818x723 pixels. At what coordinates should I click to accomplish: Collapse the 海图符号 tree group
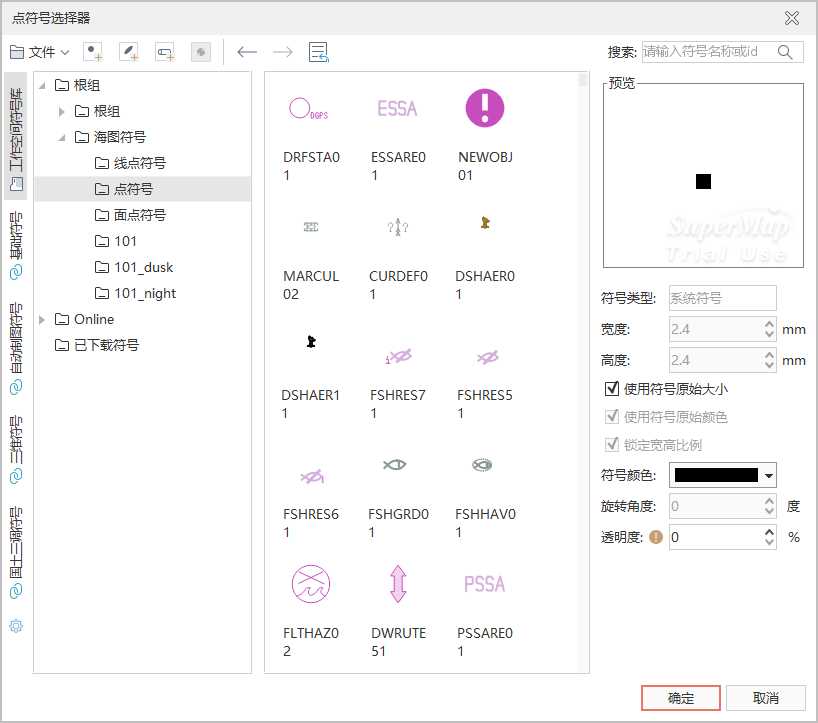click(61, 138)
